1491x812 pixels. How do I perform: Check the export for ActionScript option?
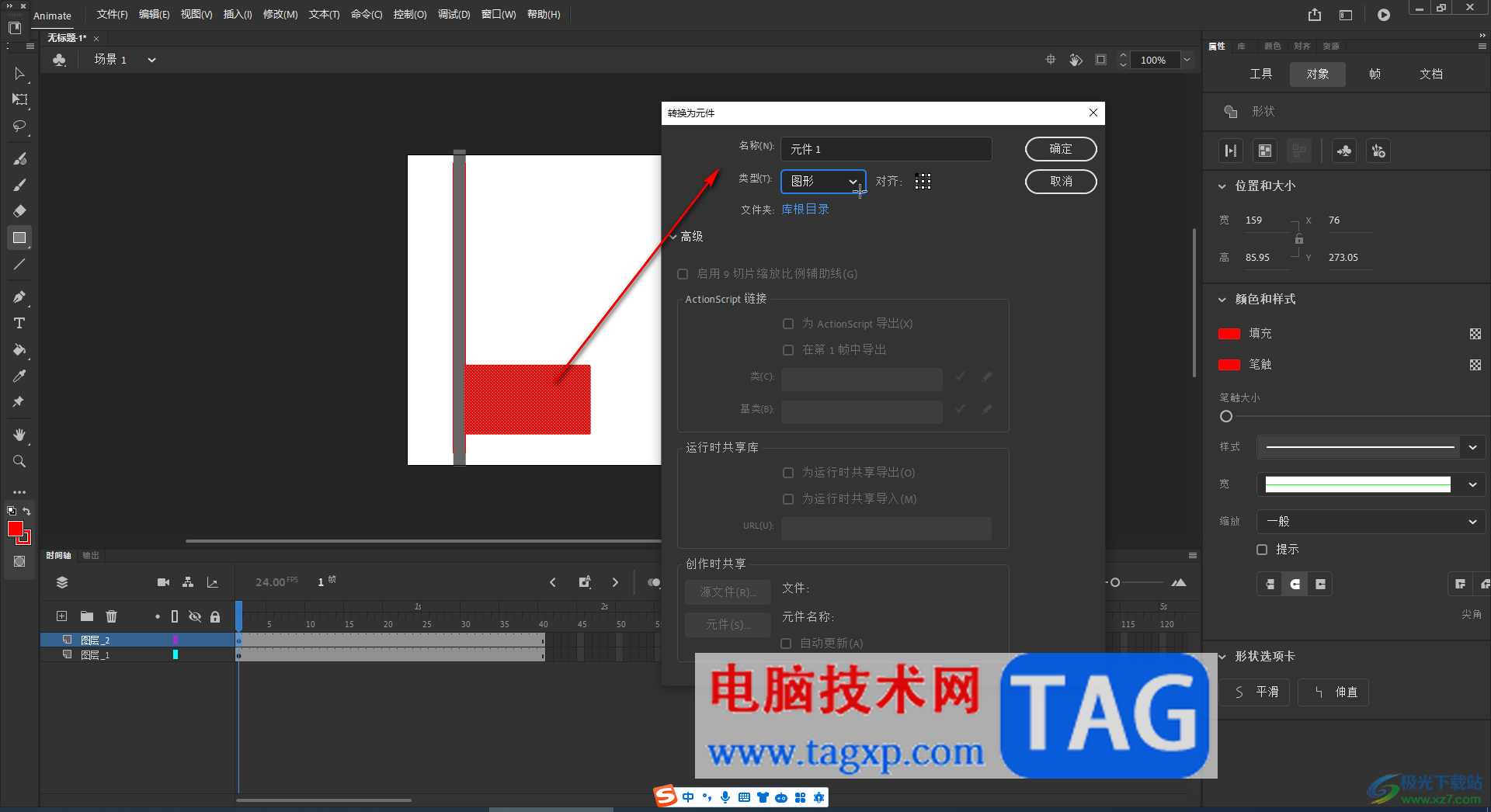point(788,324)
